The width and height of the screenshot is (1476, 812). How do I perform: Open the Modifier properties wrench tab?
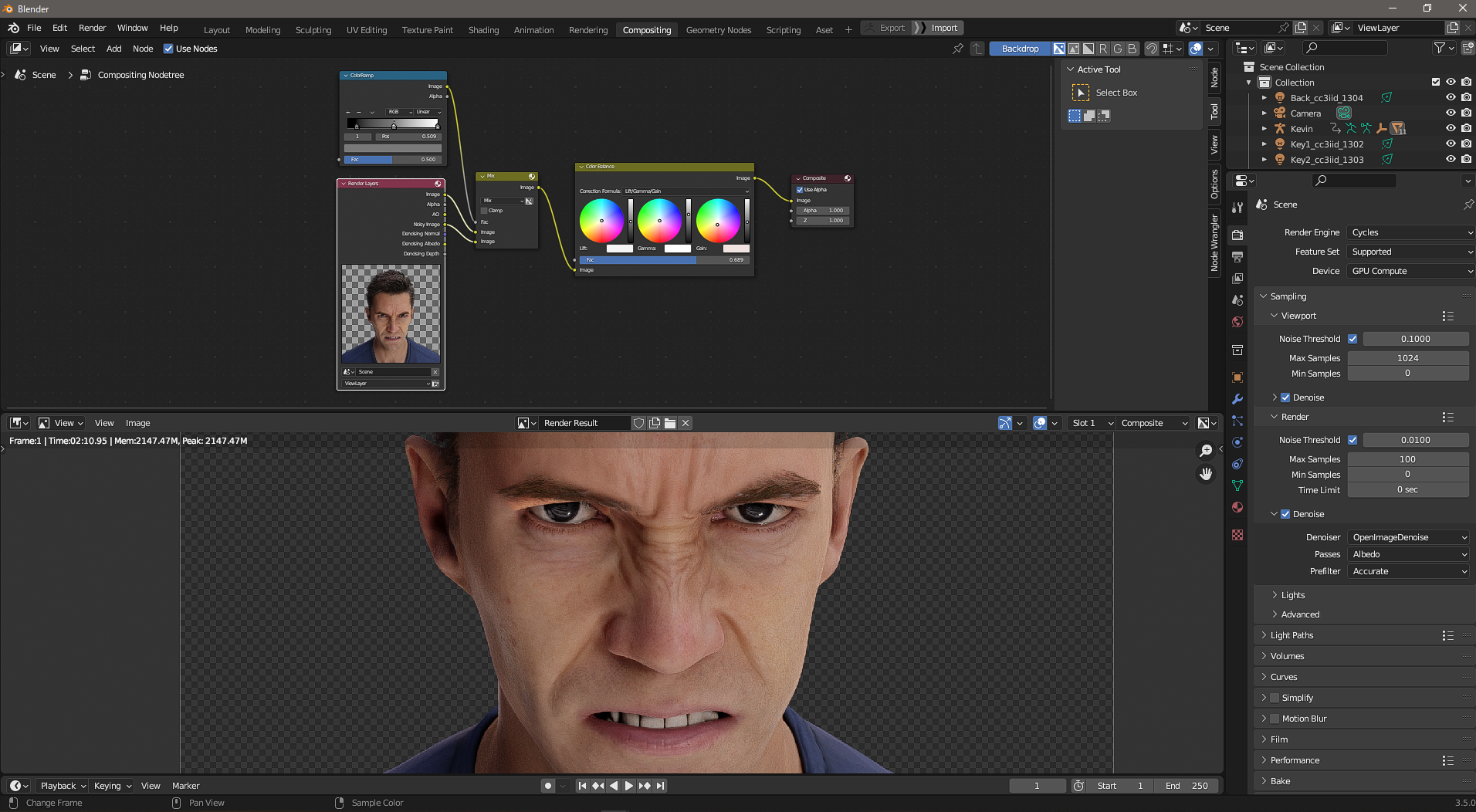click(x=1237, y=399)
